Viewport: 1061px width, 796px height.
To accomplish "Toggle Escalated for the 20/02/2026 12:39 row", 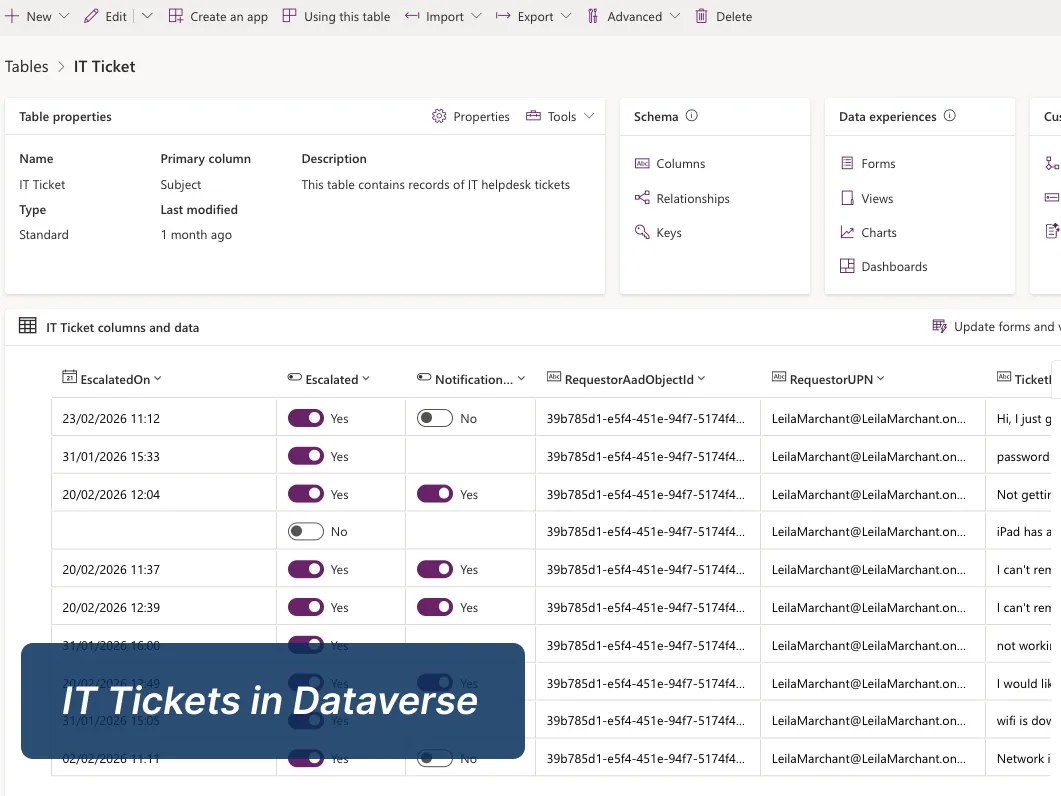I will (306, 607).
